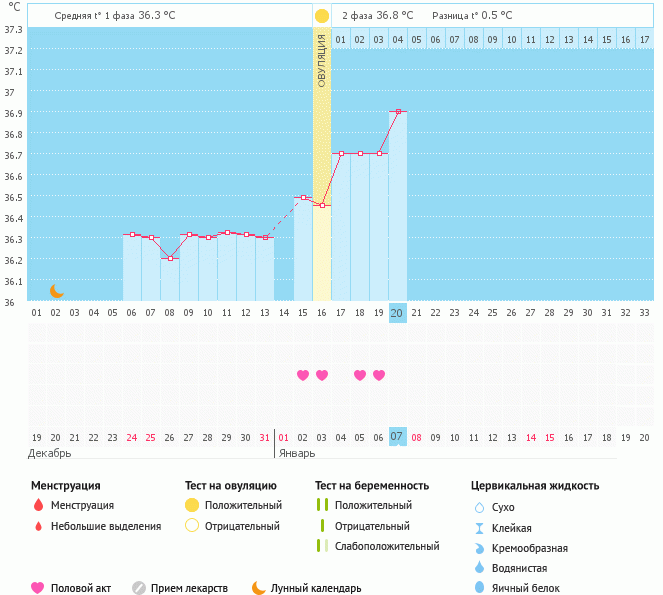Click the Половой акт heart legend icon

click(x=39, y=588)
